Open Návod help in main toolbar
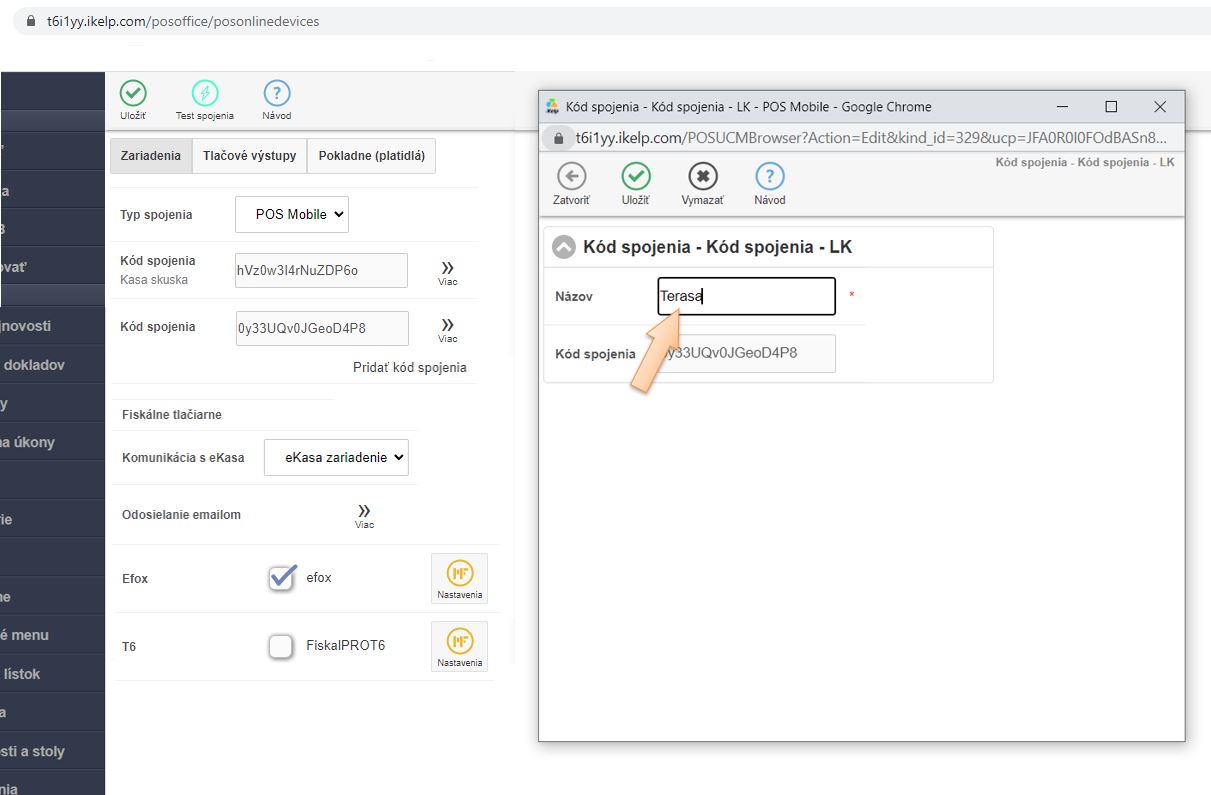 (277, 94)
